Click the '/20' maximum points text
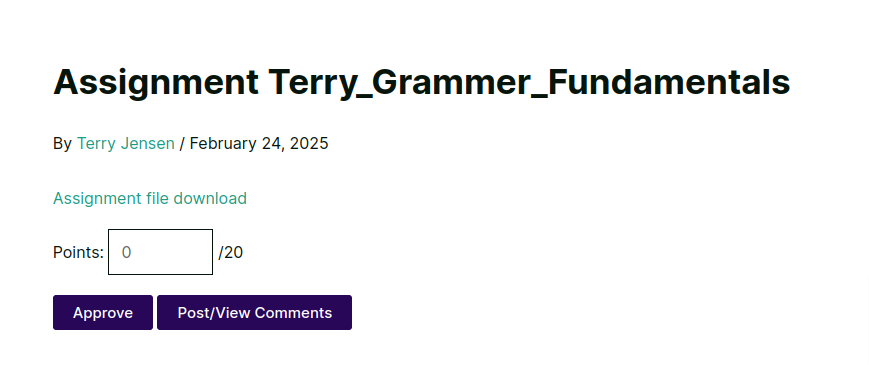The height and width of the screenshot is (392, 869). (x=231, y=252)
